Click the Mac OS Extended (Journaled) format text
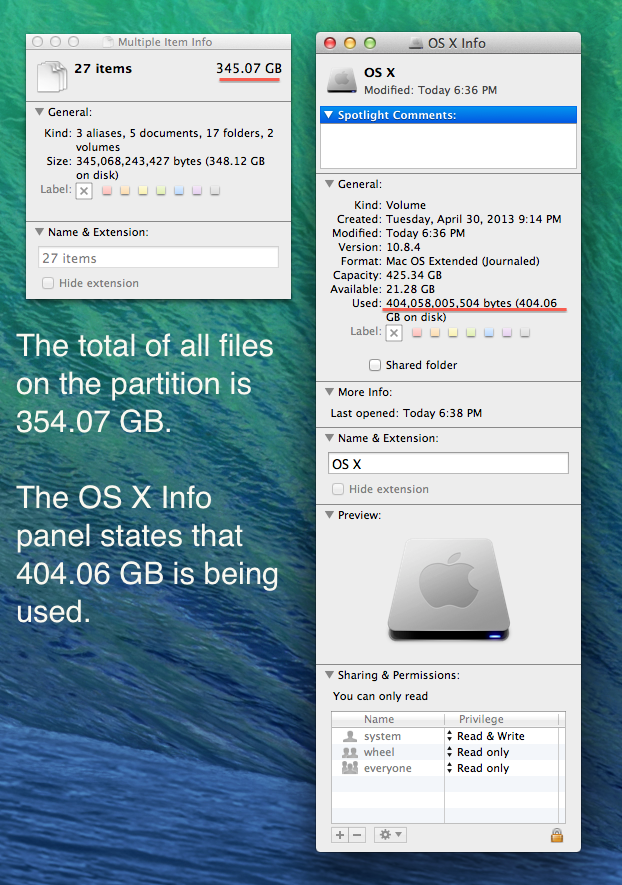Image resolution: width=622 pixels, height=885 pixels. coord(463,261)
